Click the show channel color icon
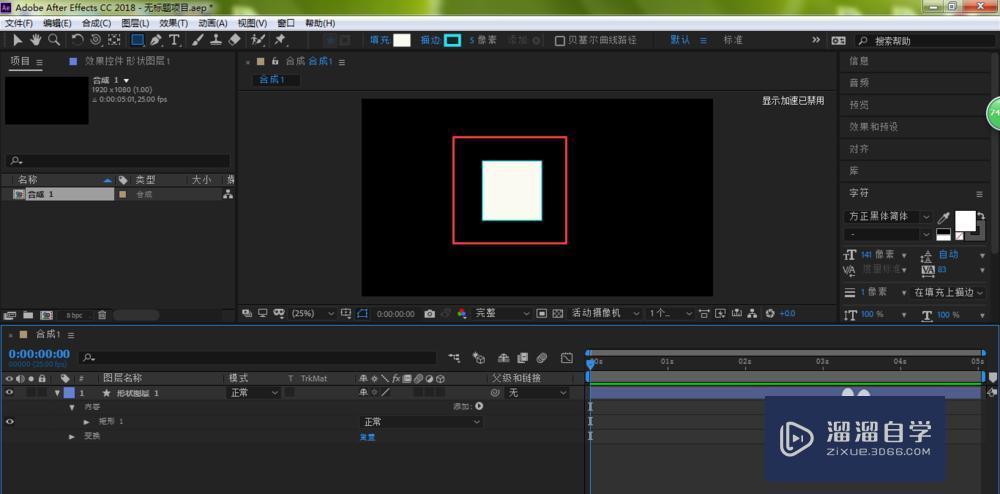Image resolution: width=1000 pixels, height=494 pixels. click(462, 314)
